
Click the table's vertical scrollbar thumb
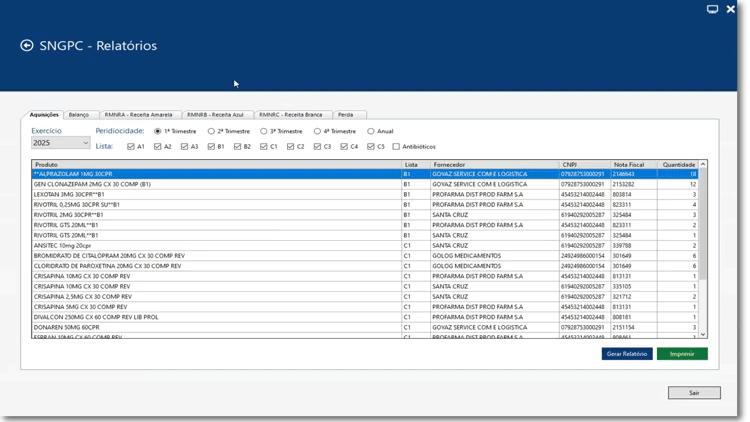(702, 225)
